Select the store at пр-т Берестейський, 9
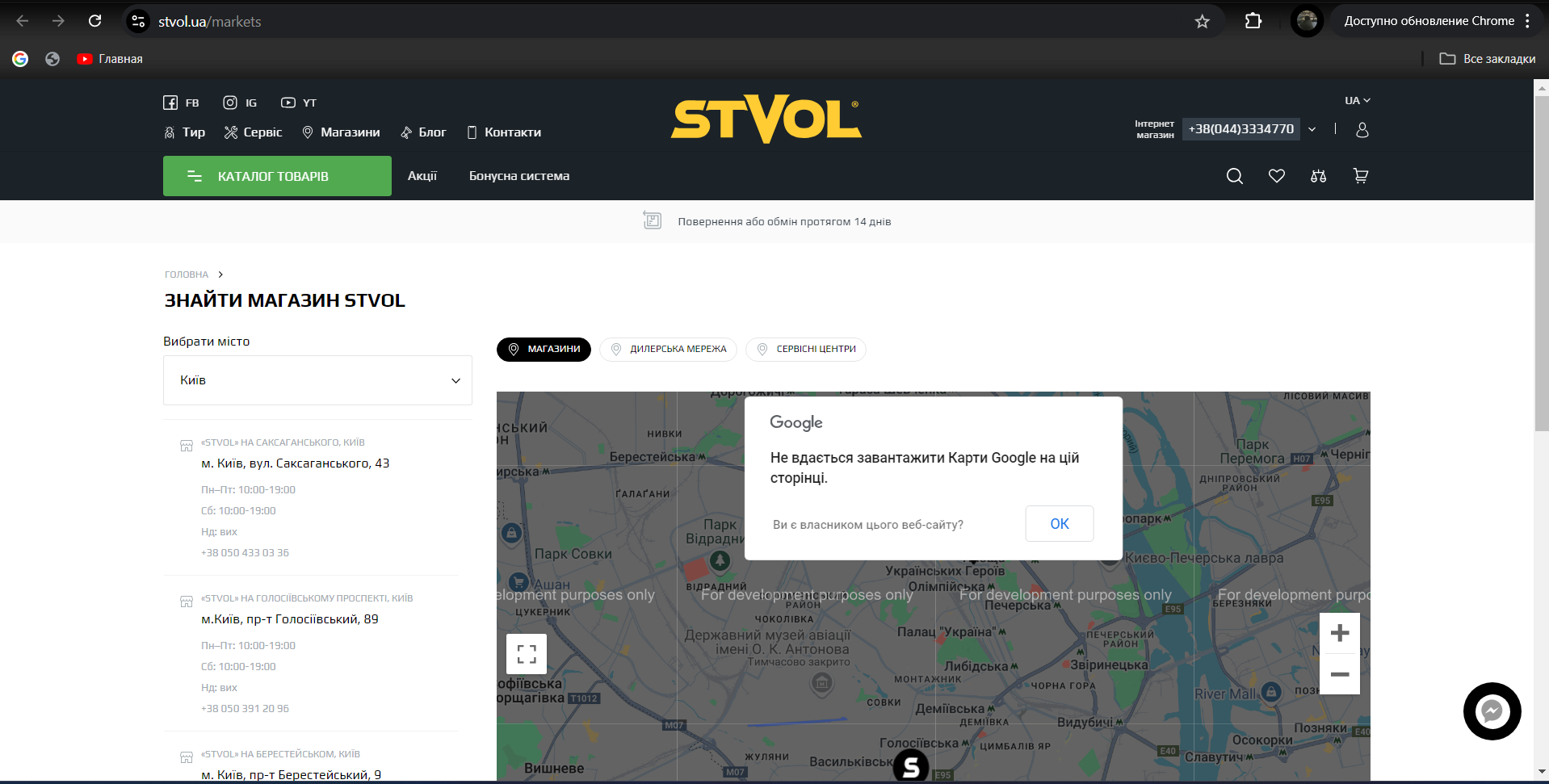1549x784 pixels. pos(292,775)
